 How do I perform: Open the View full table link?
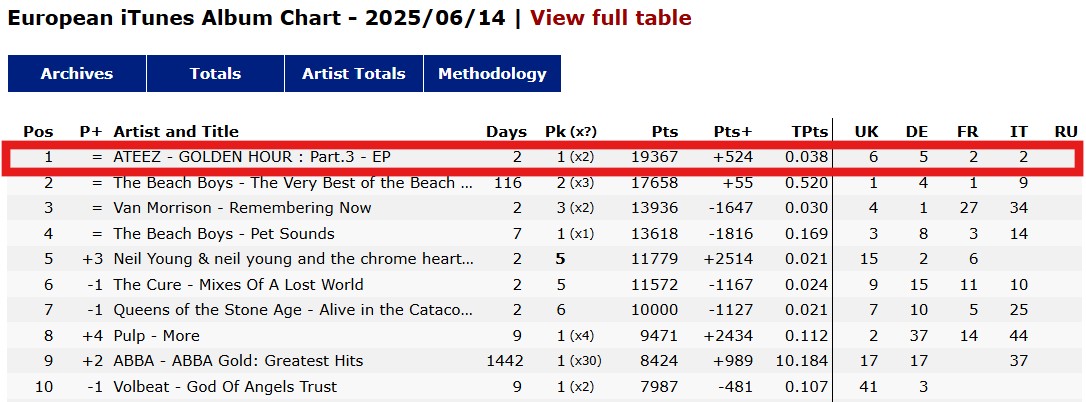pyautogui.click(x=611, y=17)
